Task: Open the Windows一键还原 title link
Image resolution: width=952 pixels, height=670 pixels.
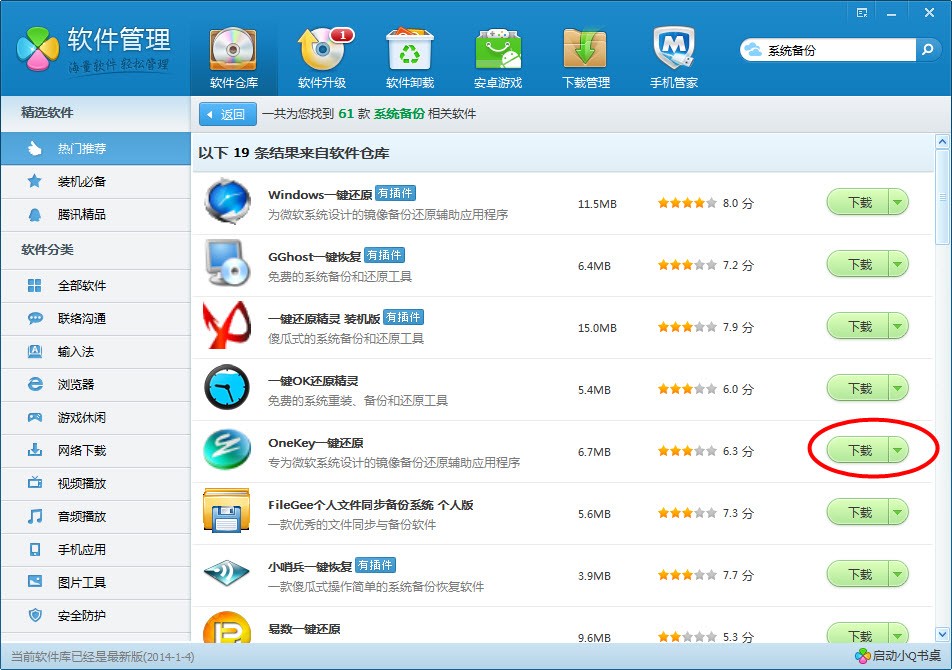Action: [x=320, y=195]
